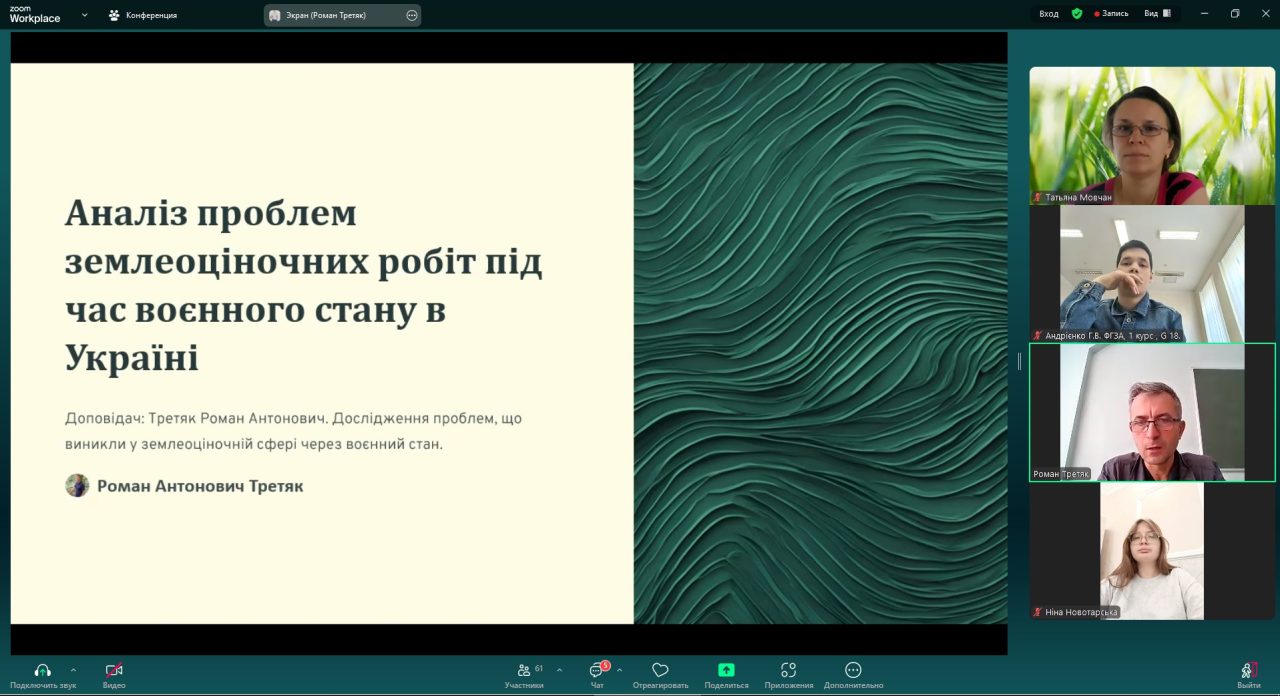Open the Дополнительно more options menu
This screenshot has height=696, width=1280.
pos(853,670)
